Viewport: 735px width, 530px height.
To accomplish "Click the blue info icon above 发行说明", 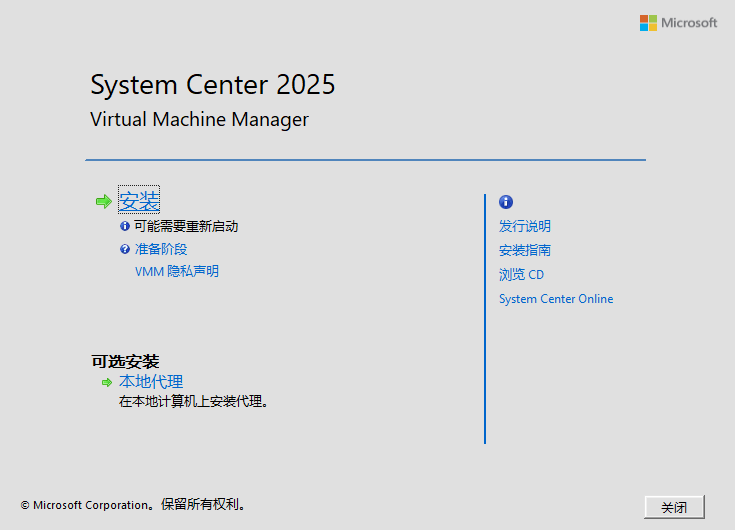I will click(506, 202).
